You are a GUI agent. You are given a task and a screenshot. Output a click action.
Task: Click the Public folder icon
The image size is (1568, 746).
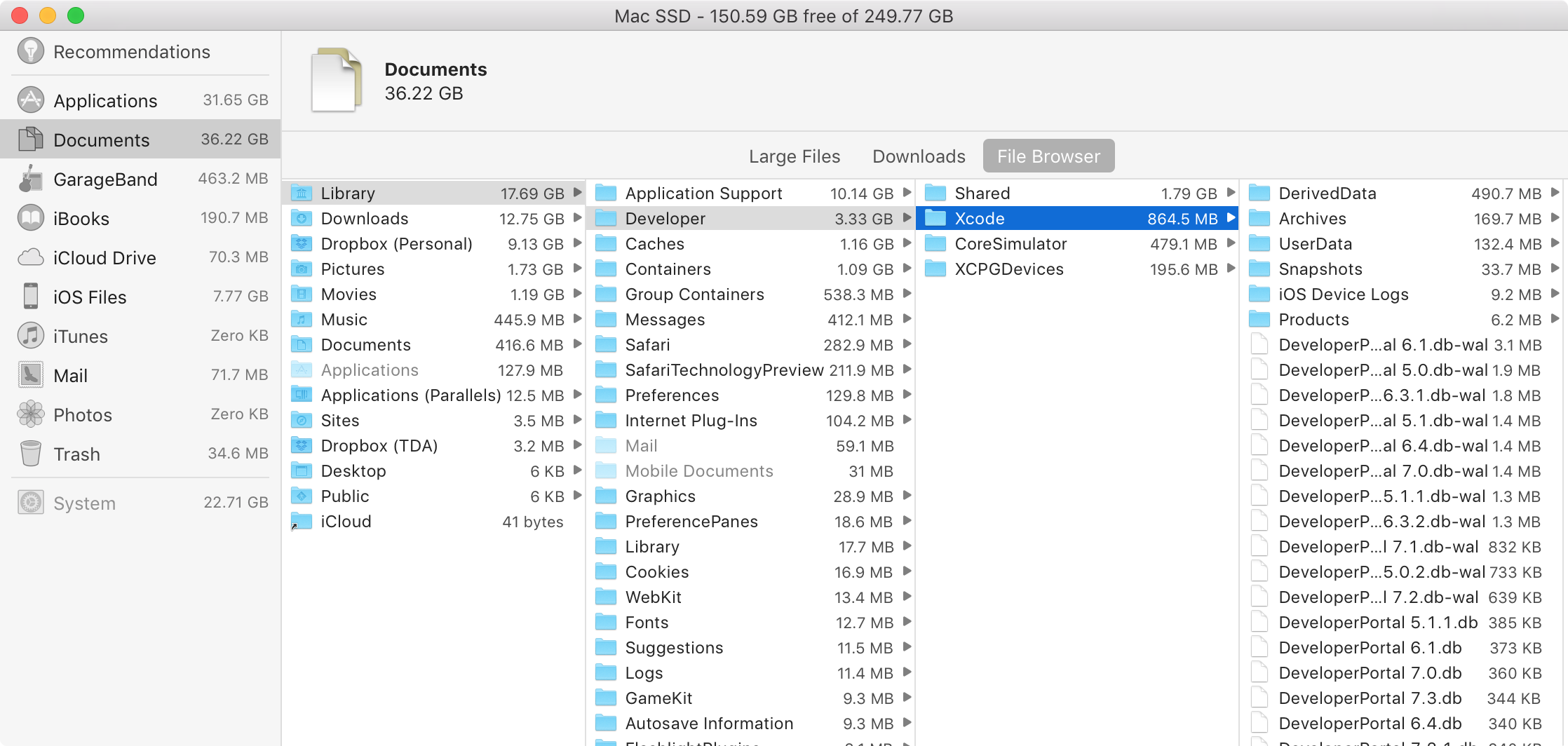302,496
